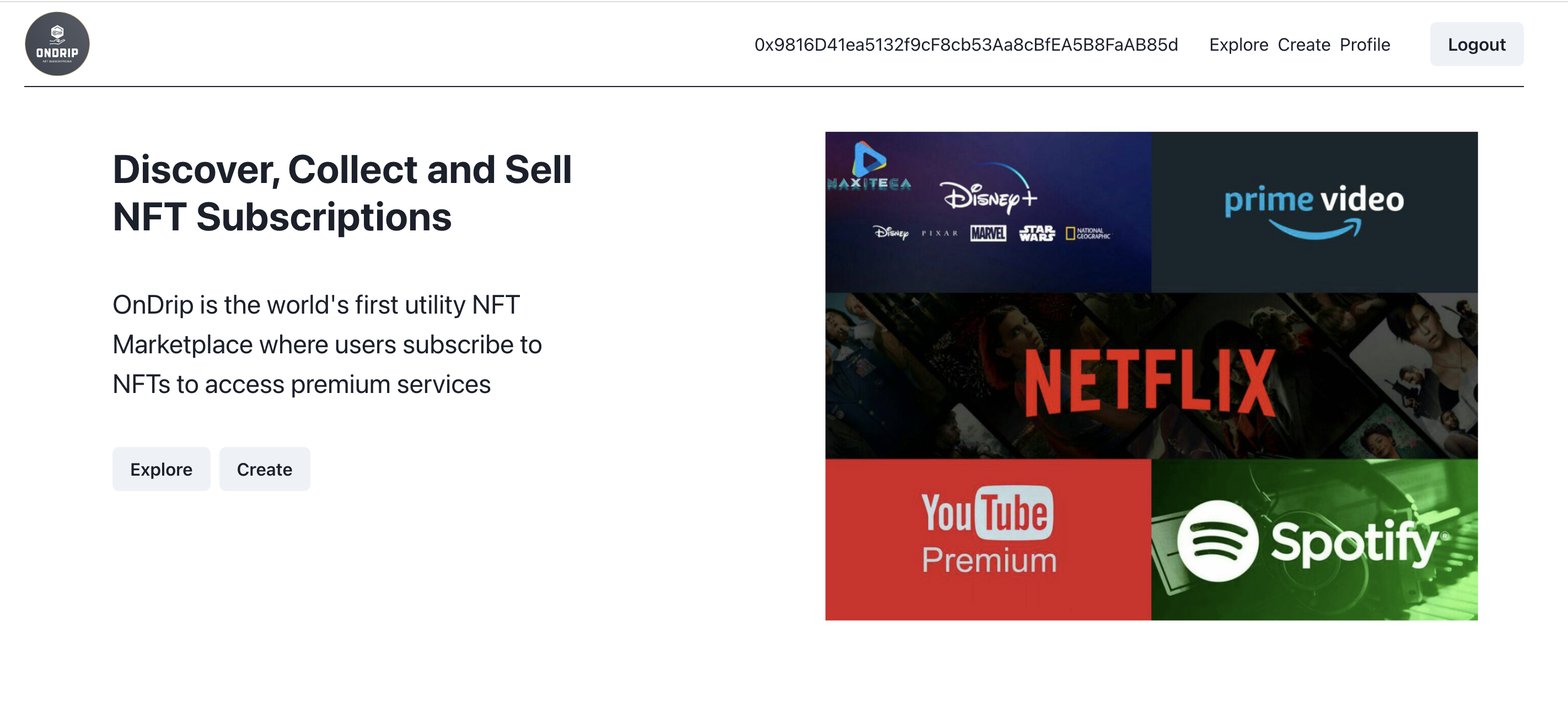Screen dimensions: 1568x711
Task: Click the Discover, Collect and Sell heading
Action: point(342,192)
